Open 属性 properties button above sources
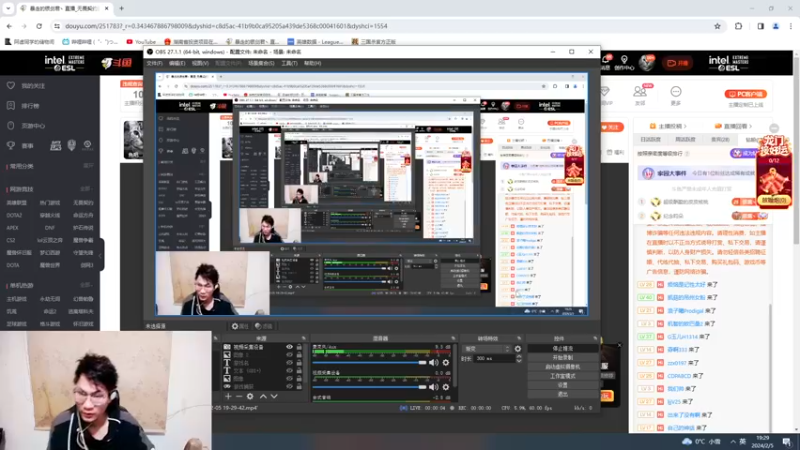The width and height of the screenshot is (800, 450). coord(240,326)
